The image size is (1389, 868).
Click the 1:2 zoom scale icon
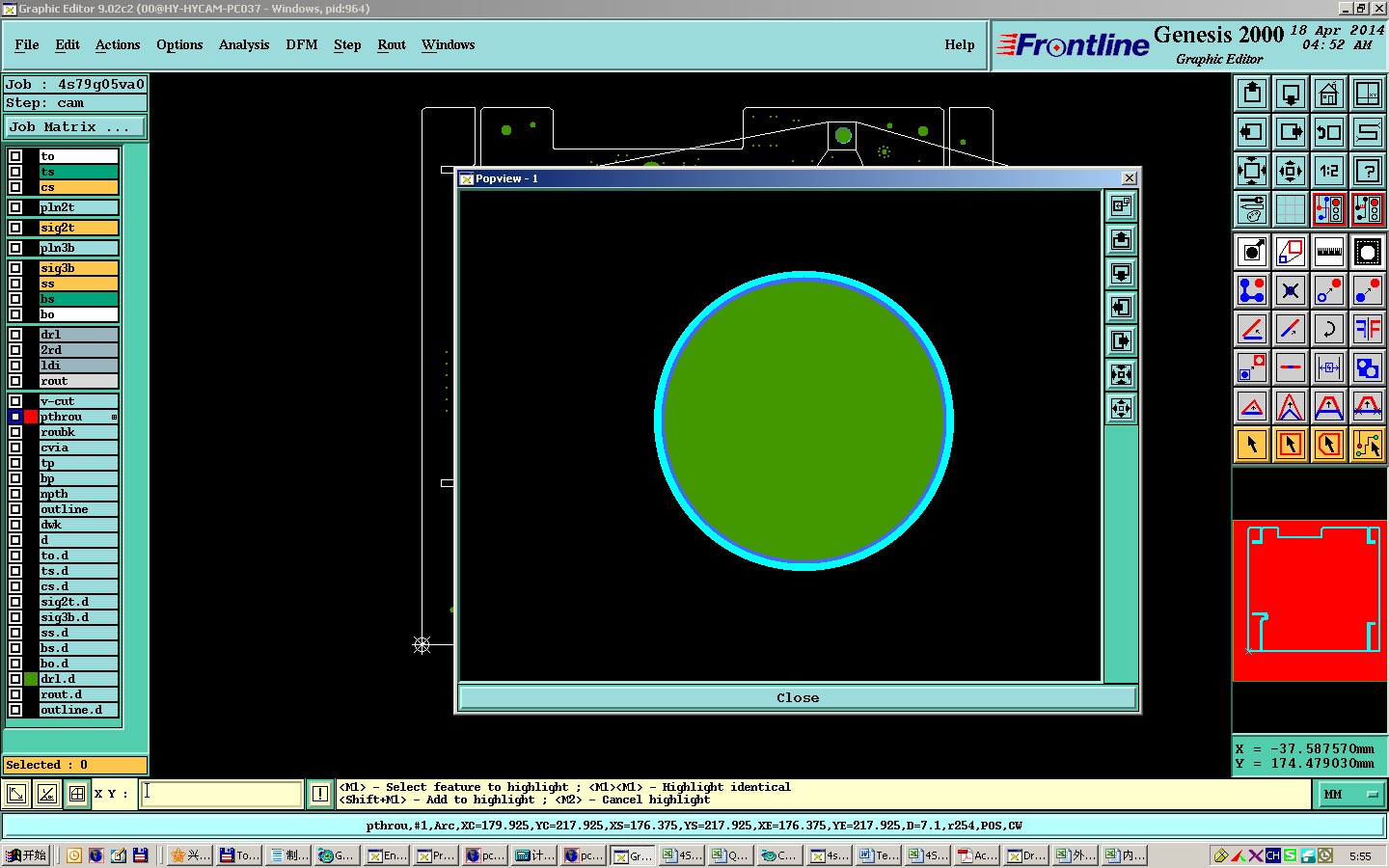pyautogui.click(x=1328, y=171)
